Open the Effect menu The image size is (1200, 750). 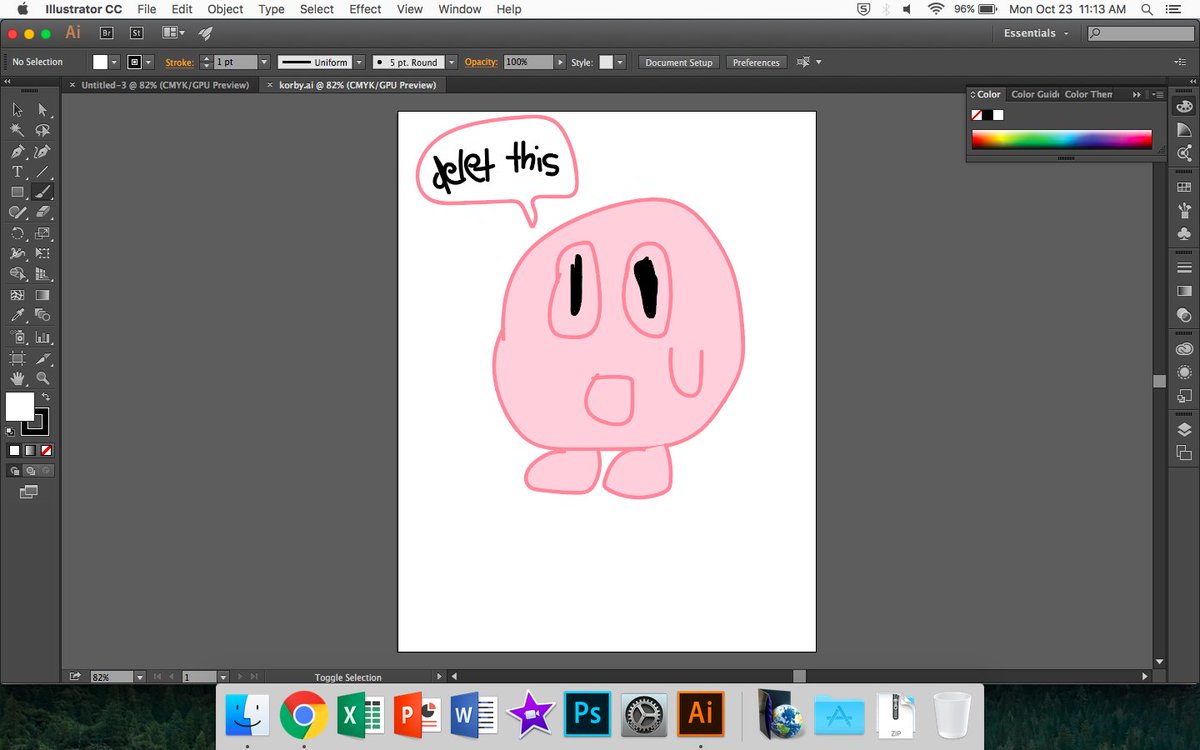pos(365,9)
